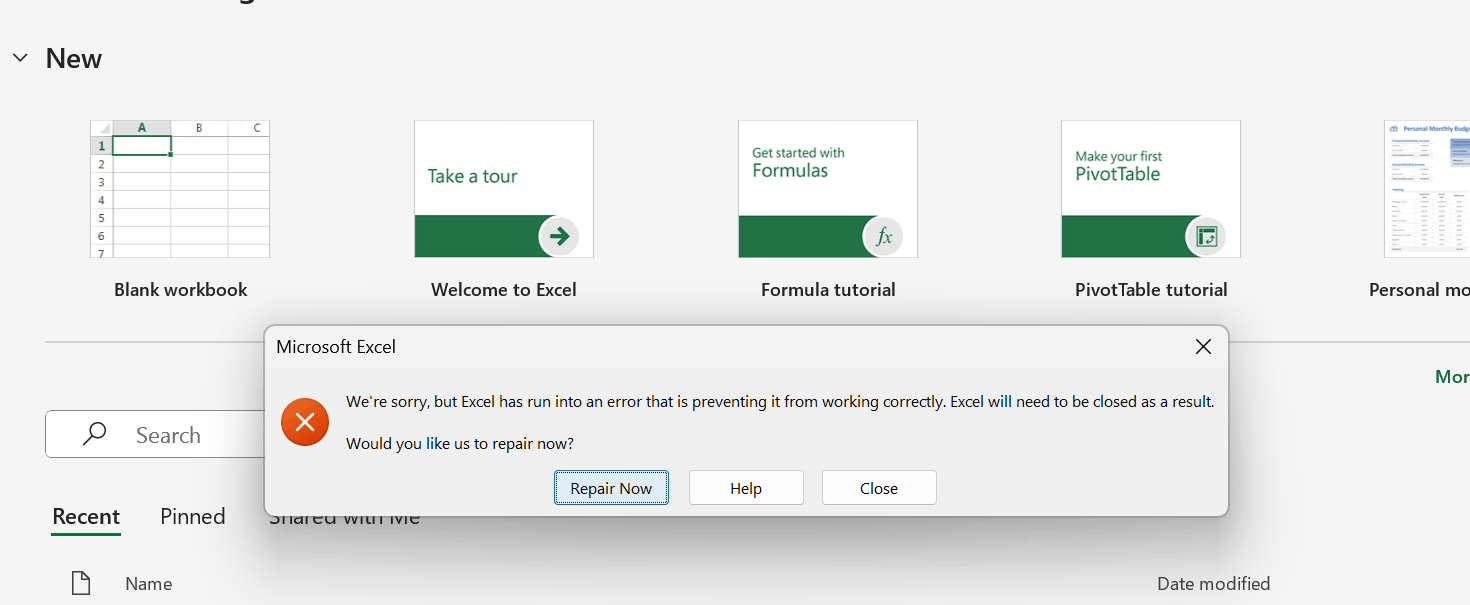This screenshot has width=1470, height=605.
Task: Open the Blank workbook thumbnail
Action: point(180,189)
